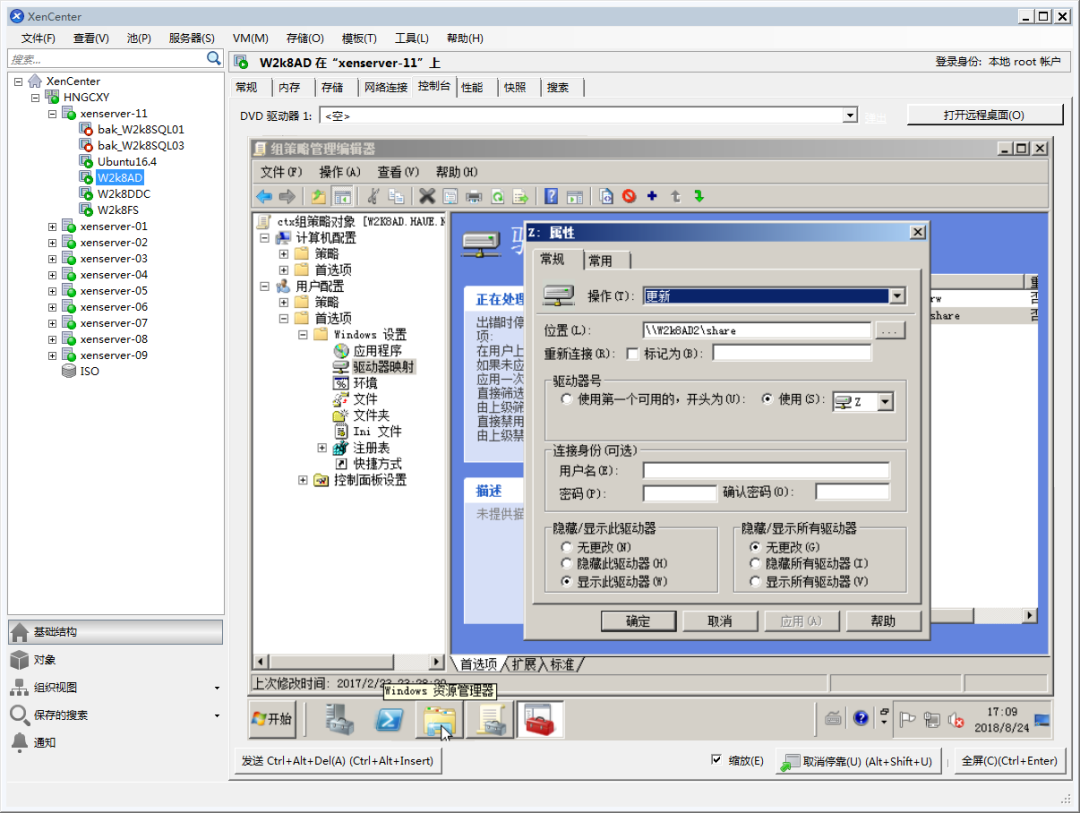
Task: Click the browse '...' button next to Location
Action: (x=890, y=331)
